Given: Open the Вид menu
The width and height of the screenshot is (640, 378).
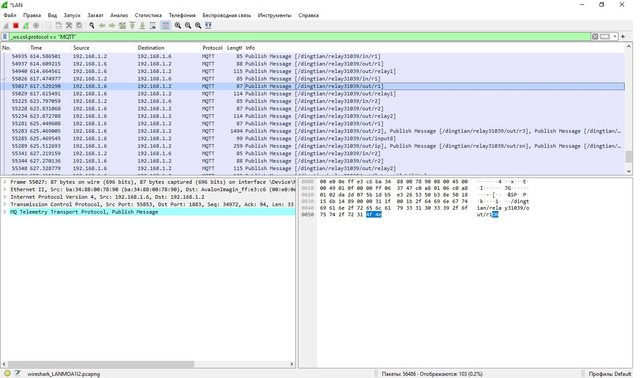Looking at the screenshot, I should click(x=52, y=15).
